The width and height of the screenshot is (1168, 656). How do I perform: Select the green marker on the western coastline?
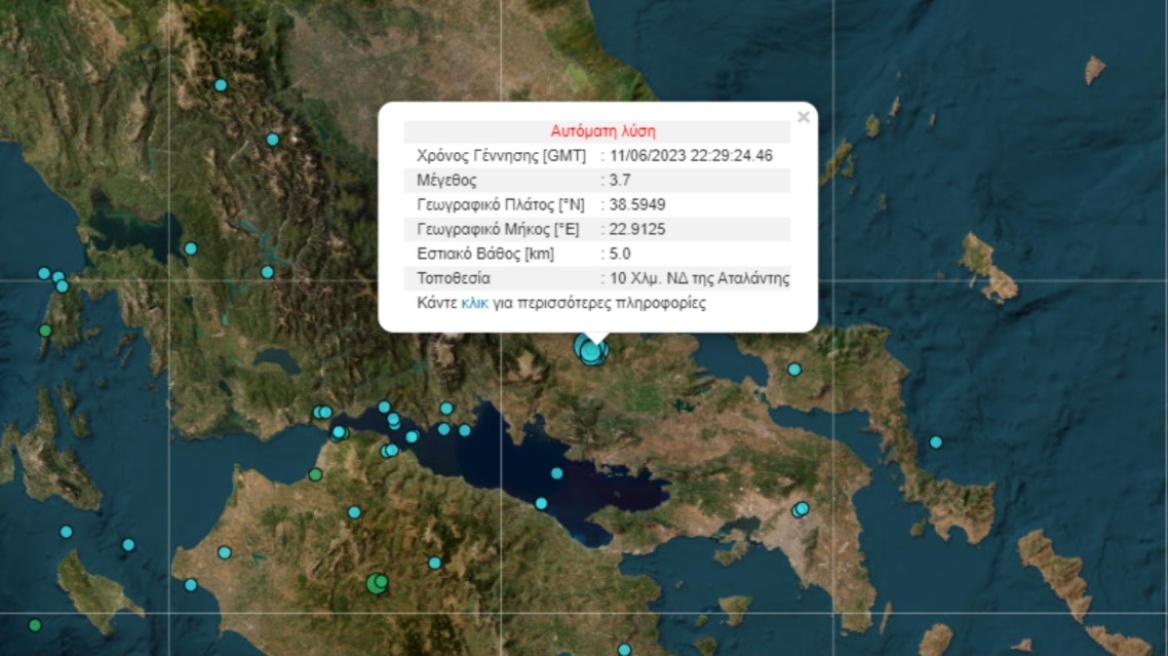[44, 329]
